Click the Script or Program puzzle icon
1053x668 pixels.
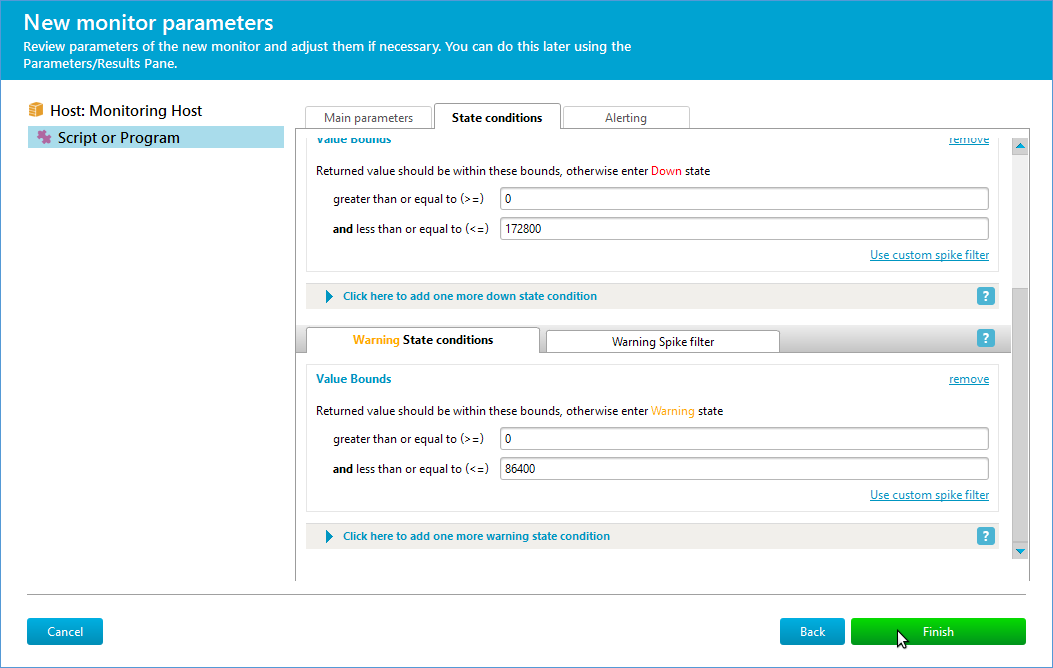point(44,137)
